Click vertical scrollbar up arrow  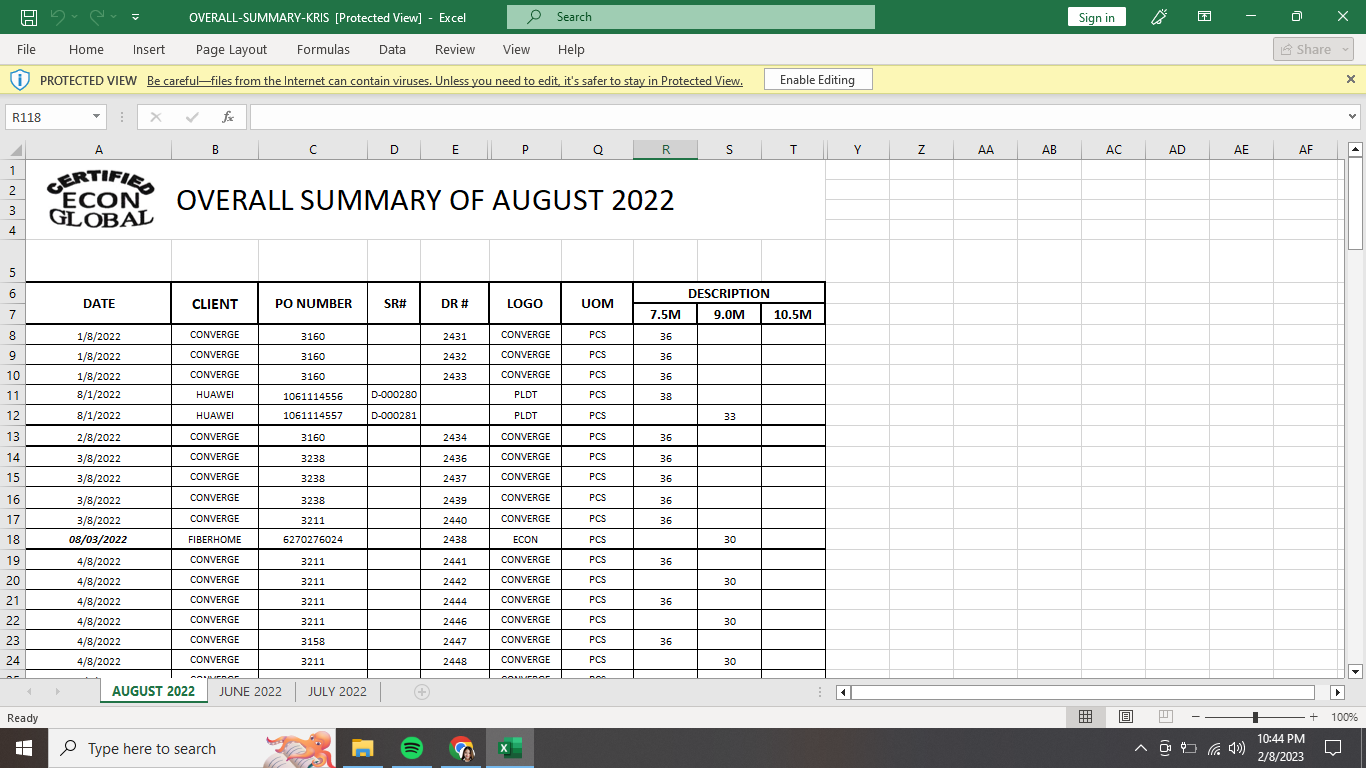tap(1356, 150)
